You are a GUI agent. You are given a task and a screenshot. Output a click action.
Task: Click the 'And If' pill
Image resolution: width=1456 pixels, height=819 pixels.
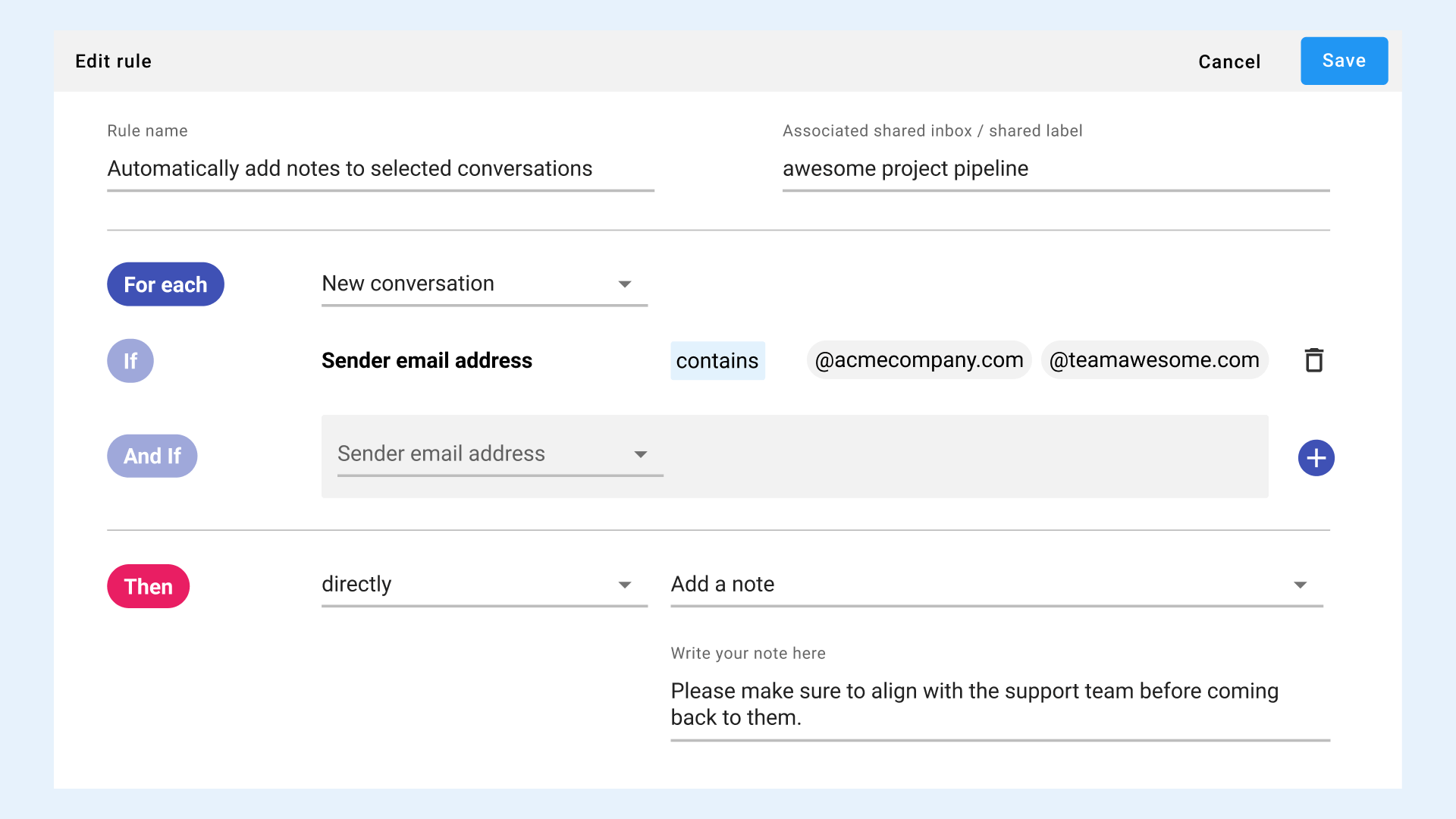152,456
